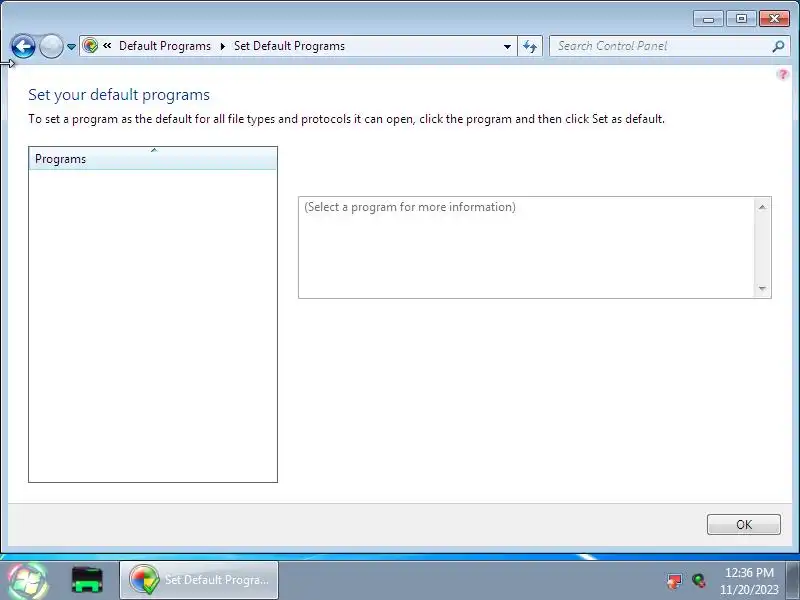
Task: Open the Default Programs breadcrumb
Action: [x=165, y=46]
